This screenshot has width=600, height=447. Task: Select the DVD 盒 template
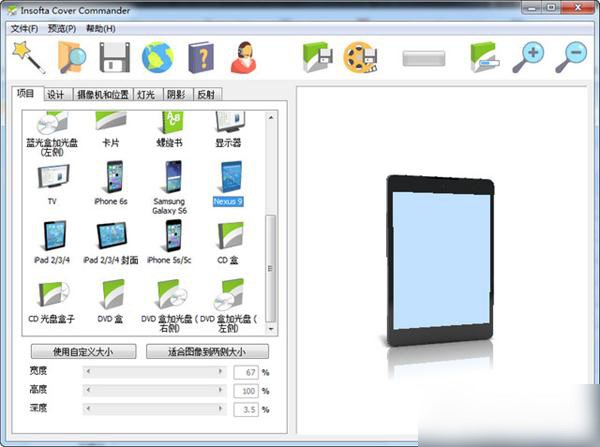110,302
